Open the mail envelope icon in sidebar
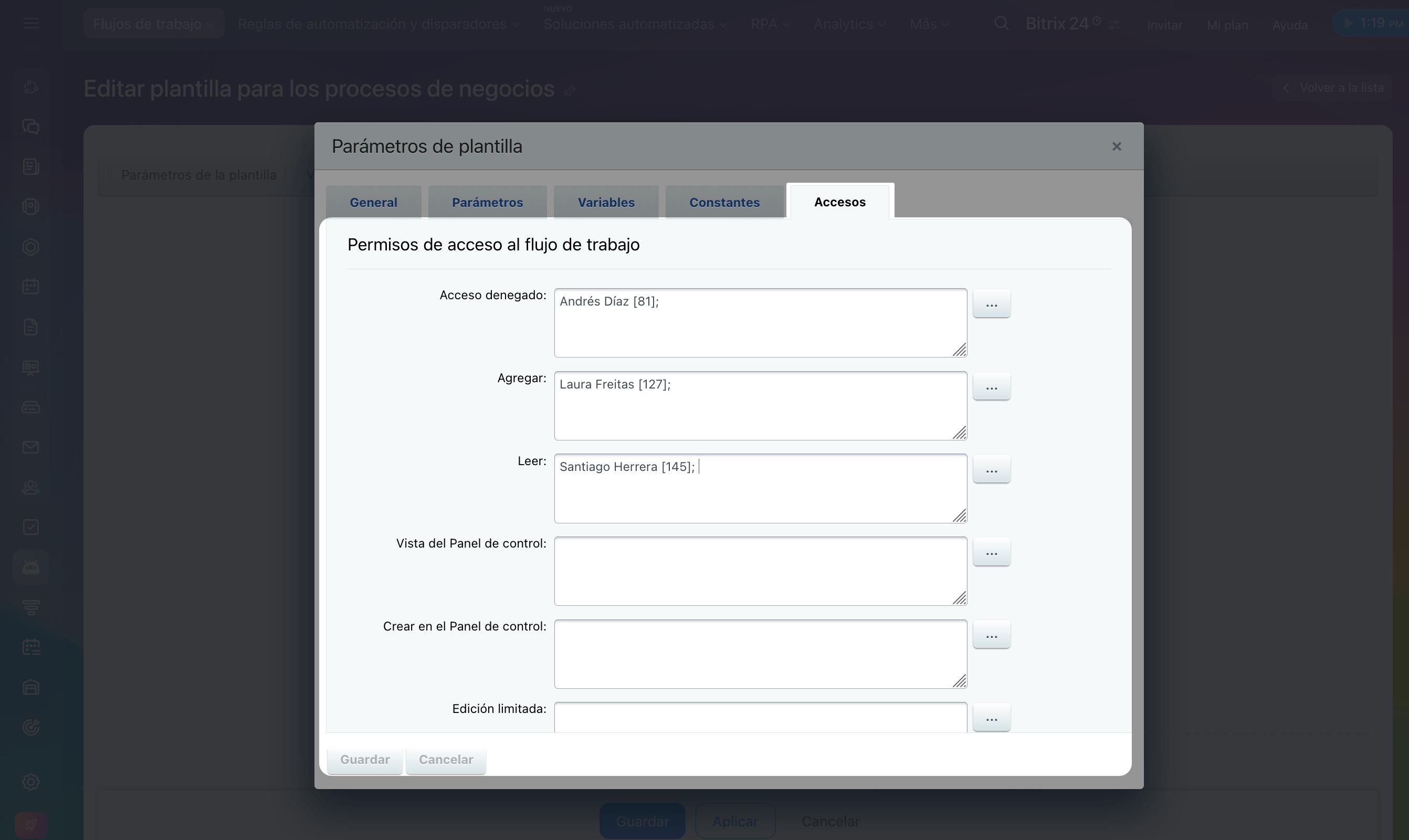The image size is (1409, 840). pos(30,447)
